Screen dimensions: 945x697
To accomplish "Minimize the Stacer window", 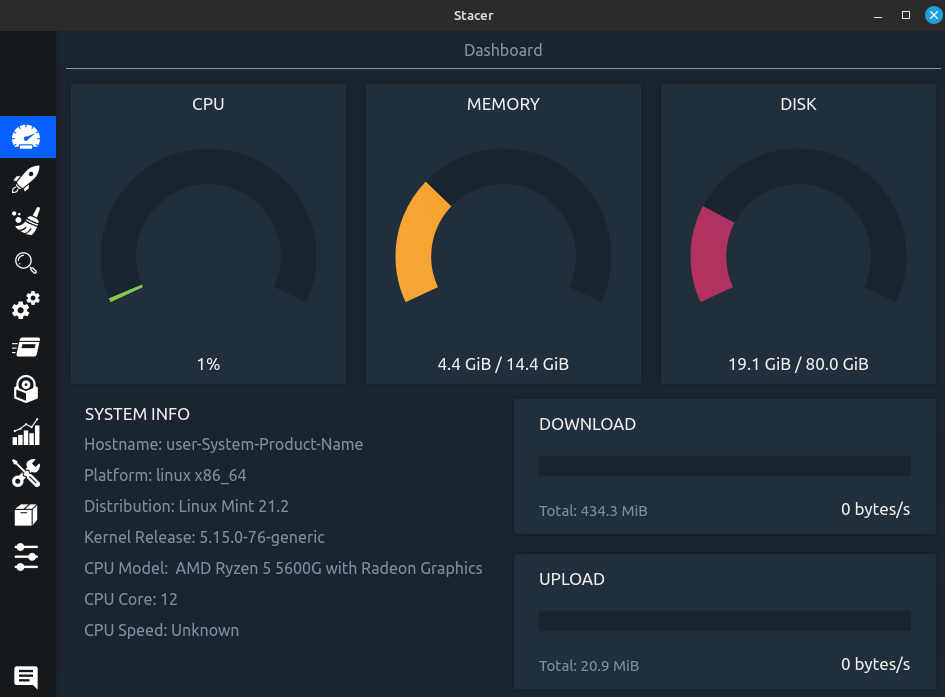I will point(878,15).
